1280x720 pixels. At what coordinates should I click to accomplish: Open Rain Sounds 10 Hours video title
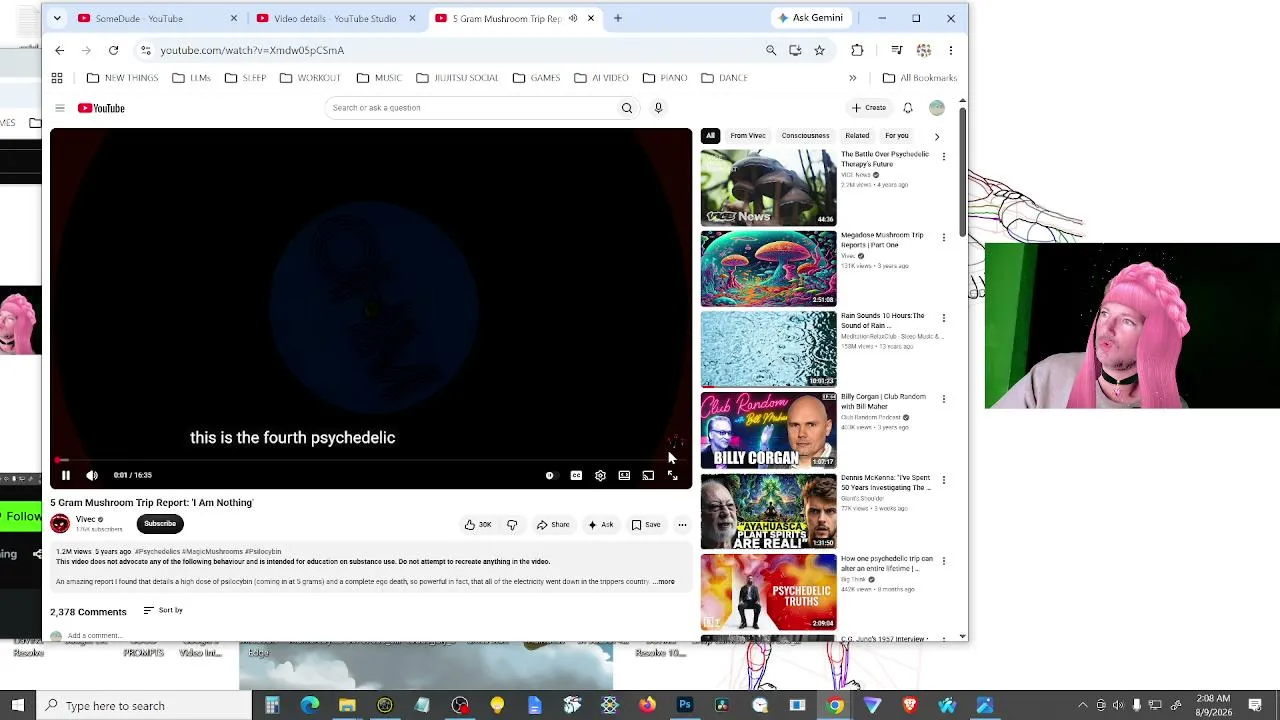(x=882, y=321)
